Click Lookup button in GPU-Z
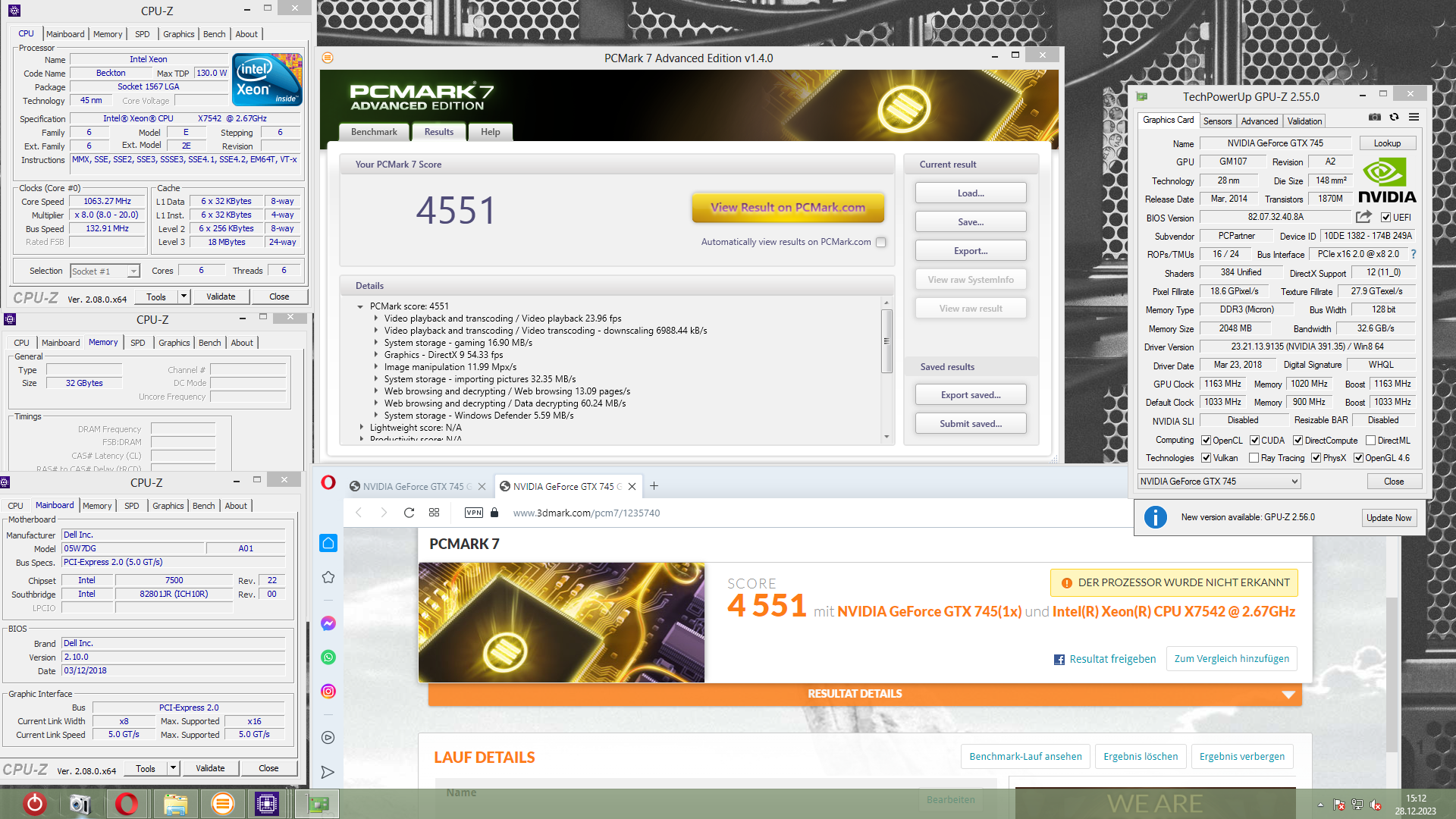 [x=1387, y=143]
